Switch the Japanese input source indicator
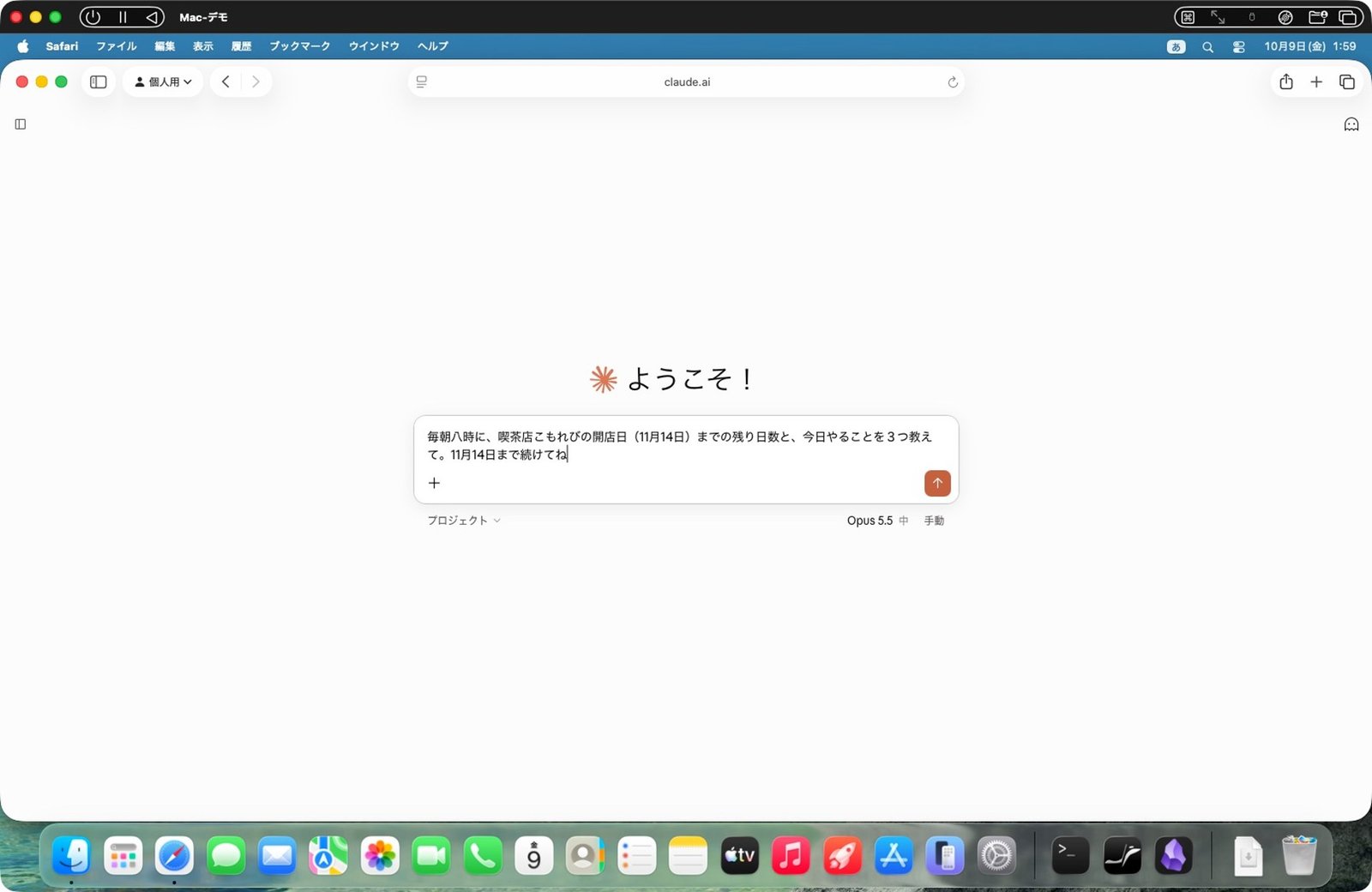This screenshot has width=1372, height=892. (x=1176, y=47)
